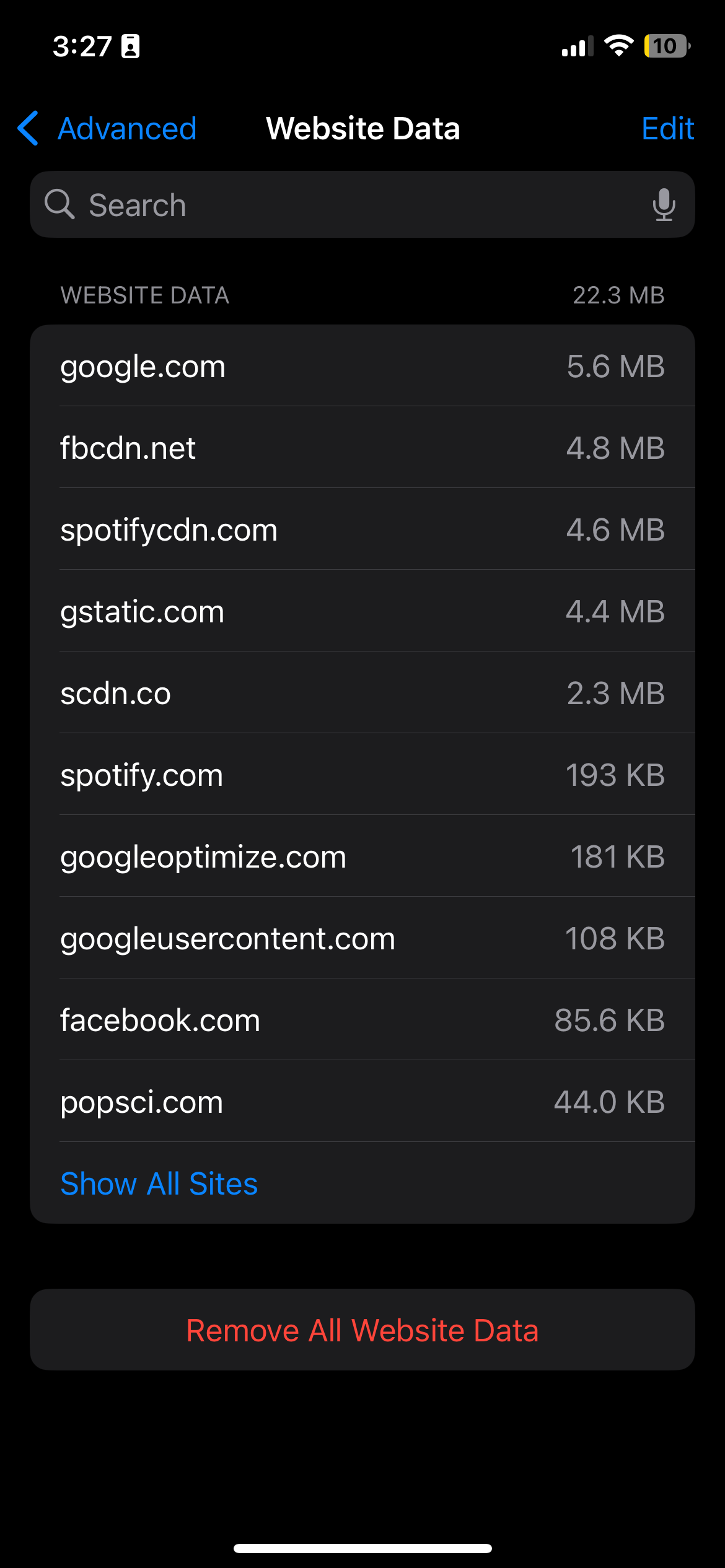Tap the cellular signal bars icon
Image resolution: width=725 pixels, height=1568 pixels.
[x=577, y=46]
